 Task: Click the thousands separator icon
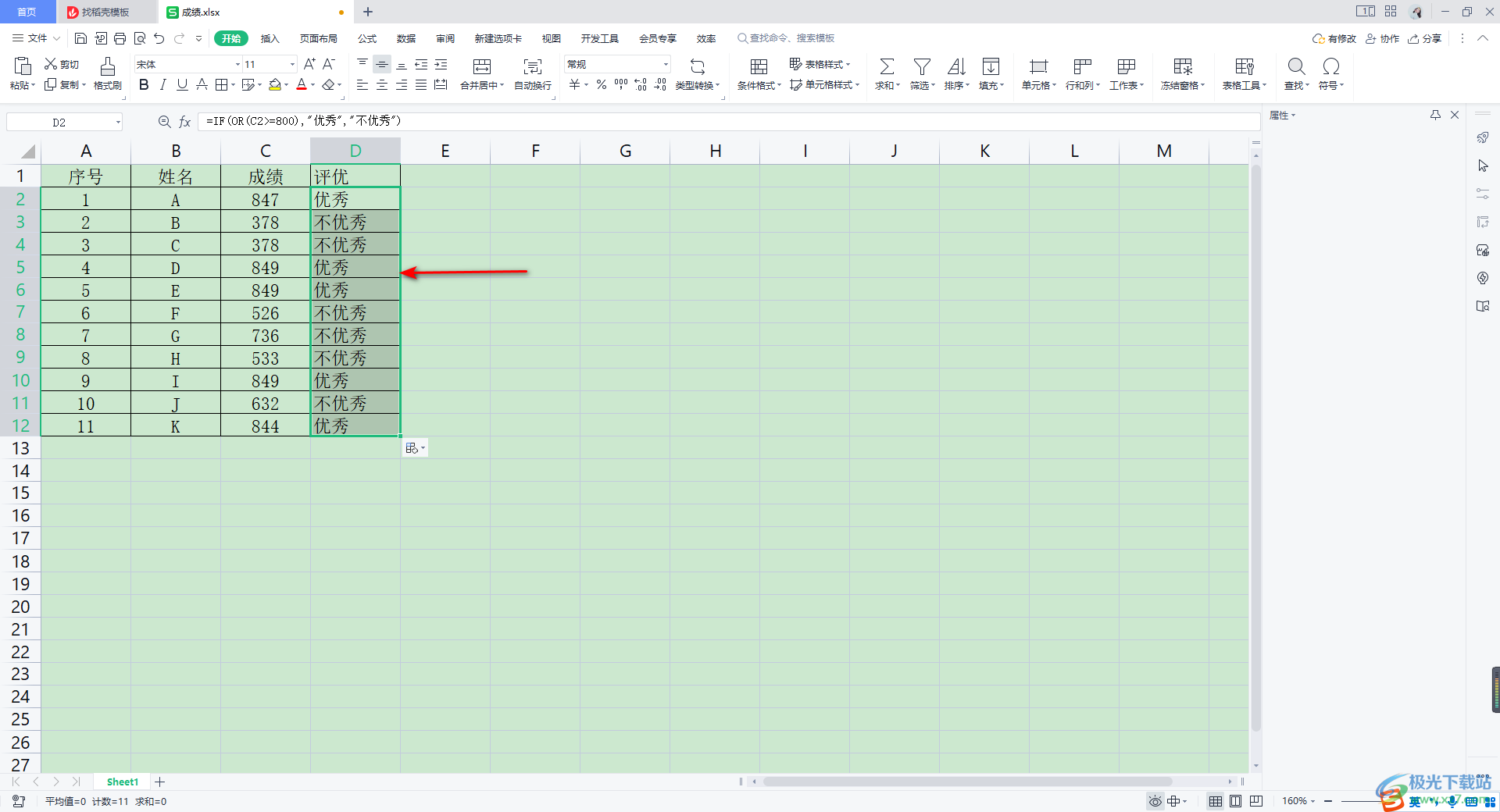click(x=621, y=84)
